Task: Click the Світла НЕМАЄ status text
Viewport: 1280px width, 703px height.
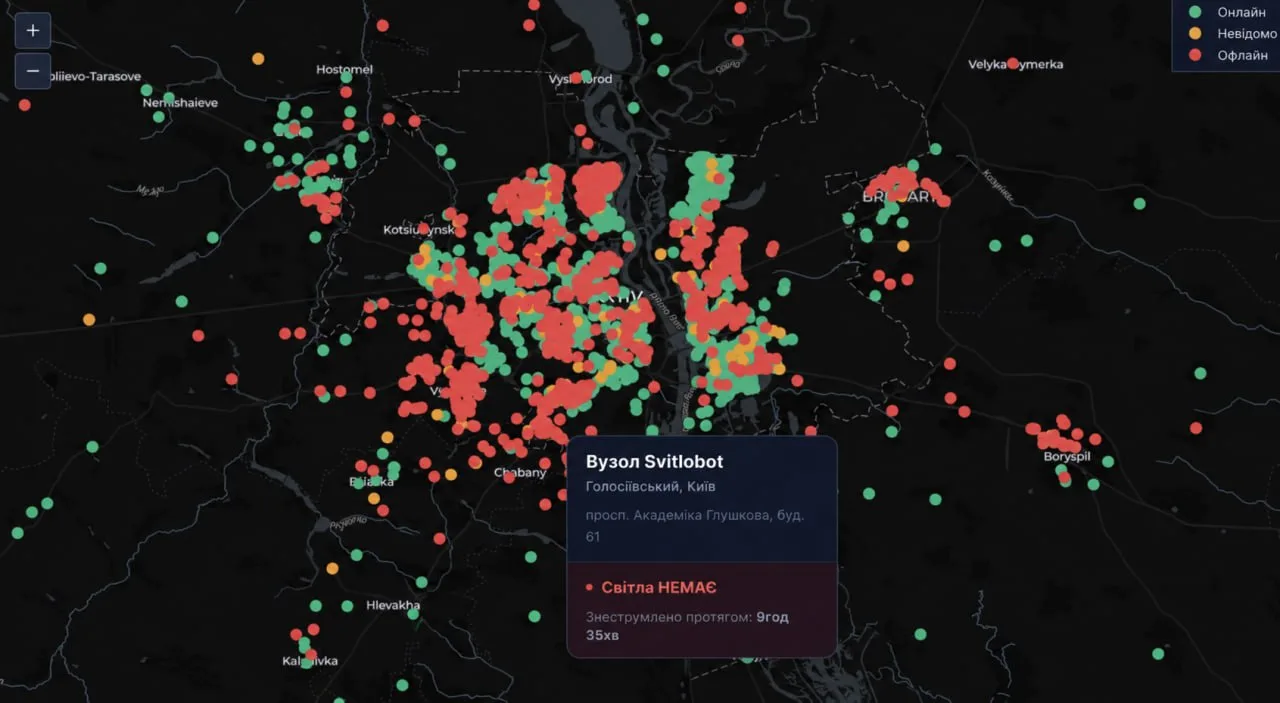Action: tap(658, 587)
